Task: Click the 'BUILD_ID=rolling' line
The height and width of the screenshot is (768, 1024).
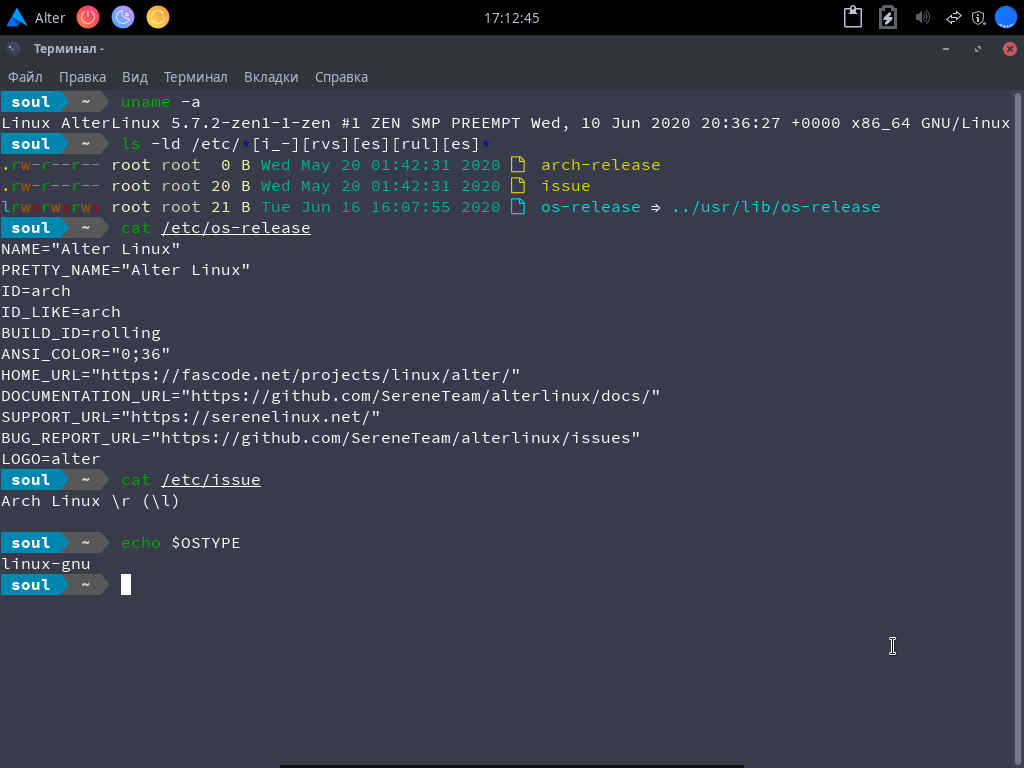Action: pyautogui.click(x=81, y=332)
